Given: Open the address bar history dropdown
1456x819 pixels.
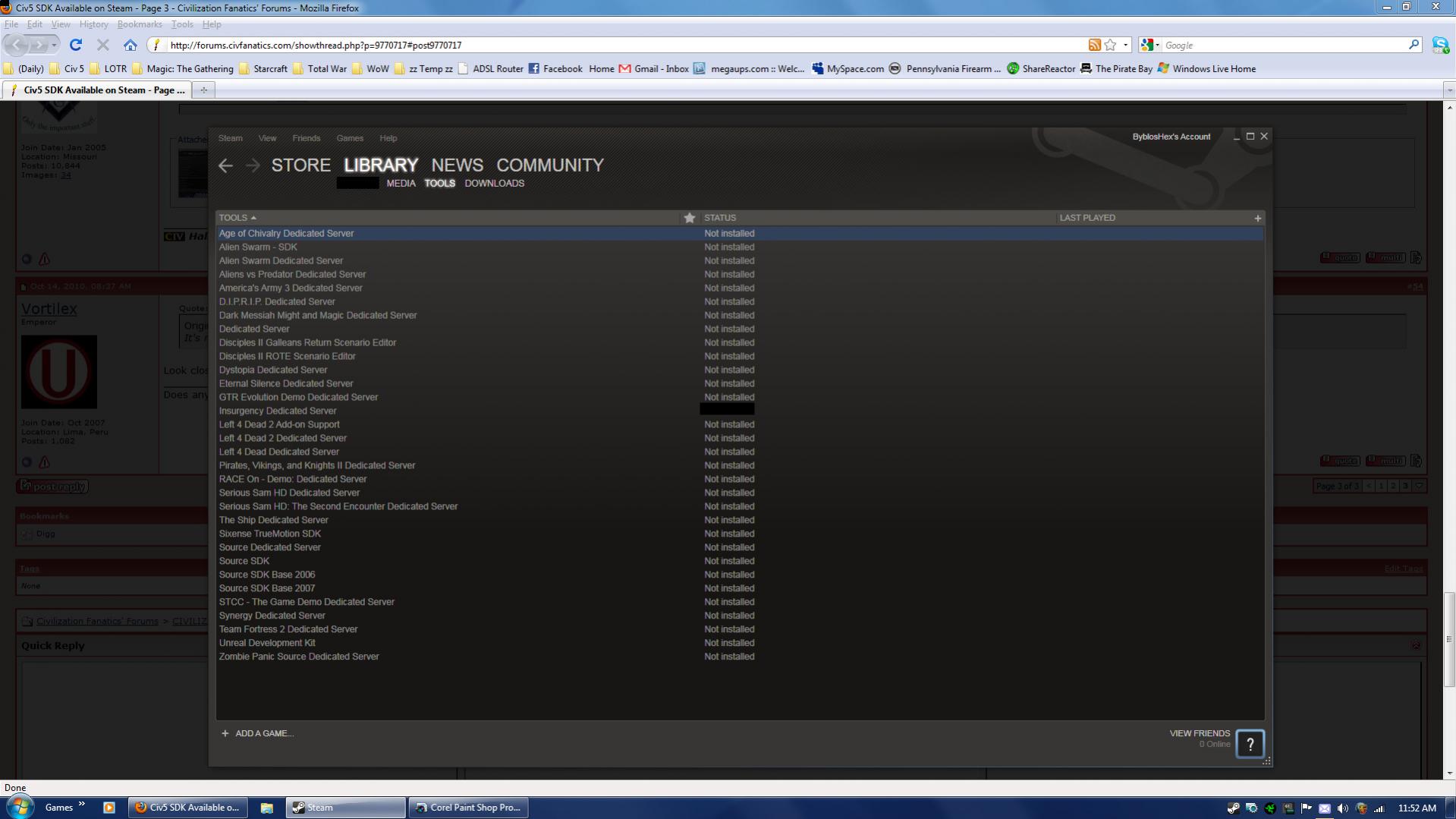Looking at the screenshot, I should tap(1125, 45).
